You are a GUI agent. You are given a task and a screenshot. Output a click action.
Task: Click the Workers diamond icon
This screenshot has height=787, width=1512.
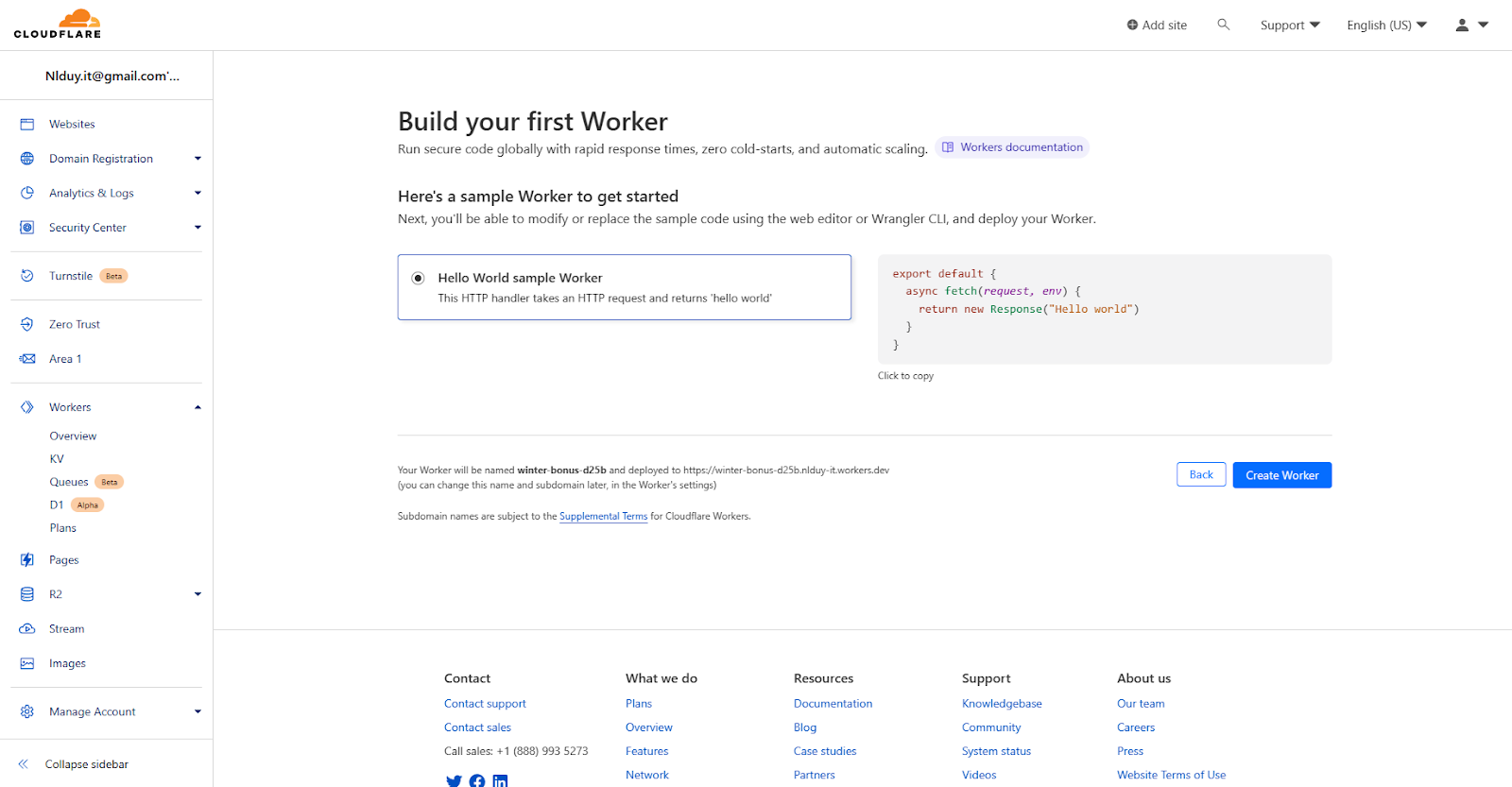tap(27, 407)
